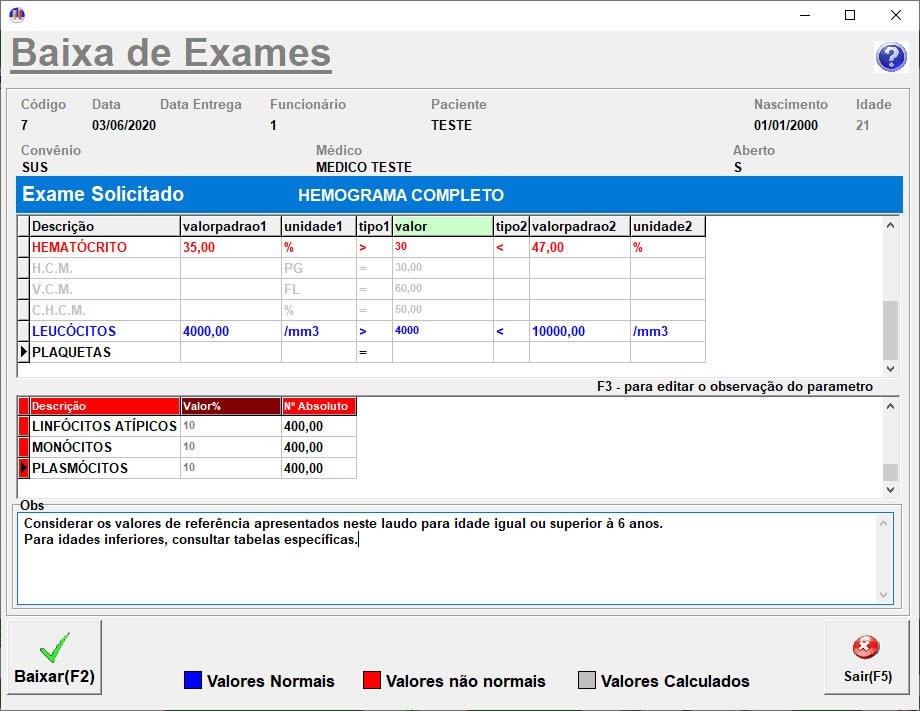This screenshot has width=920, height=711.
Task: Click the blue Valores Normais color box
Action: tap(192, 680)
